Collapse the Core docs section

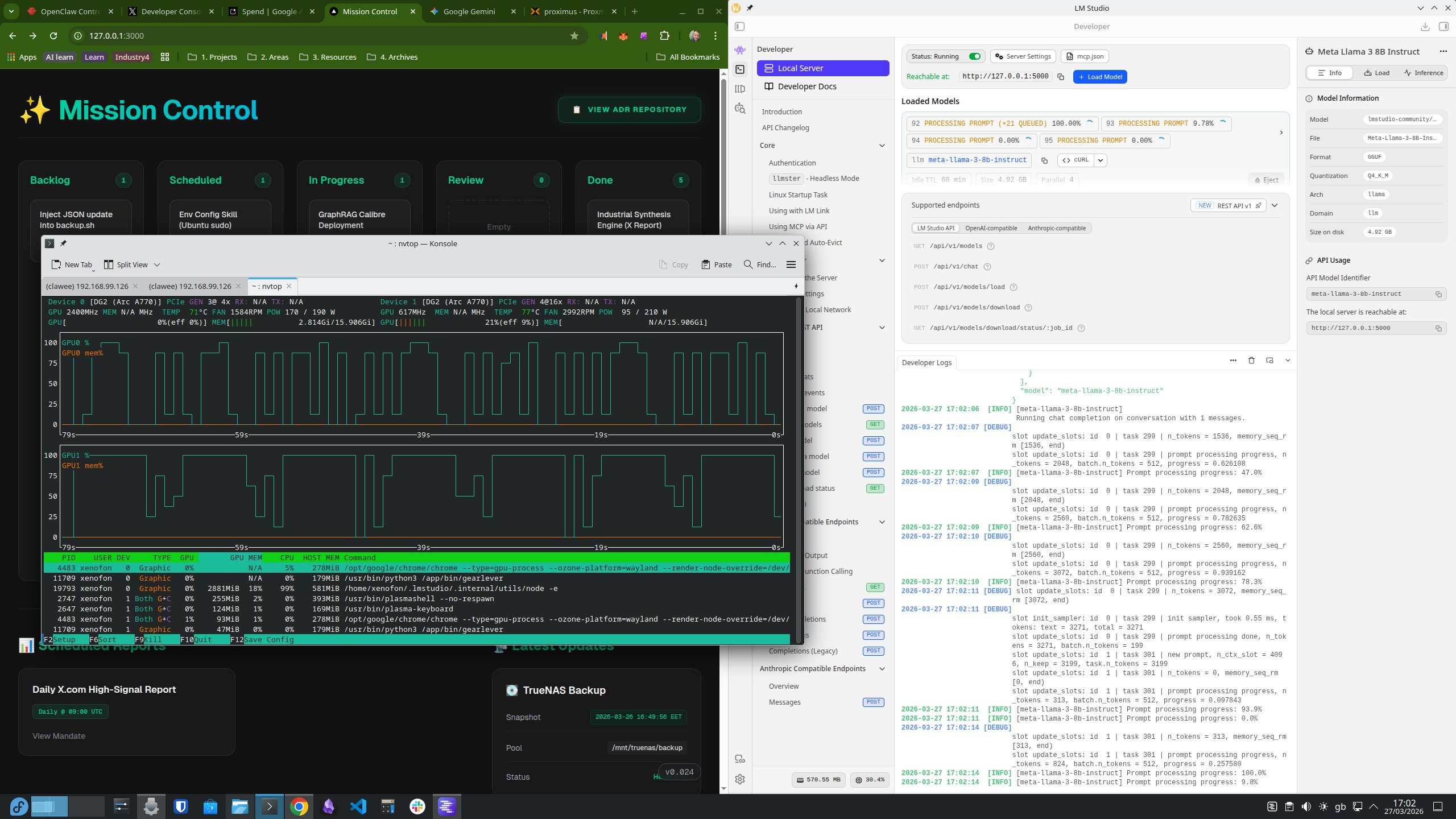(882, 146)
